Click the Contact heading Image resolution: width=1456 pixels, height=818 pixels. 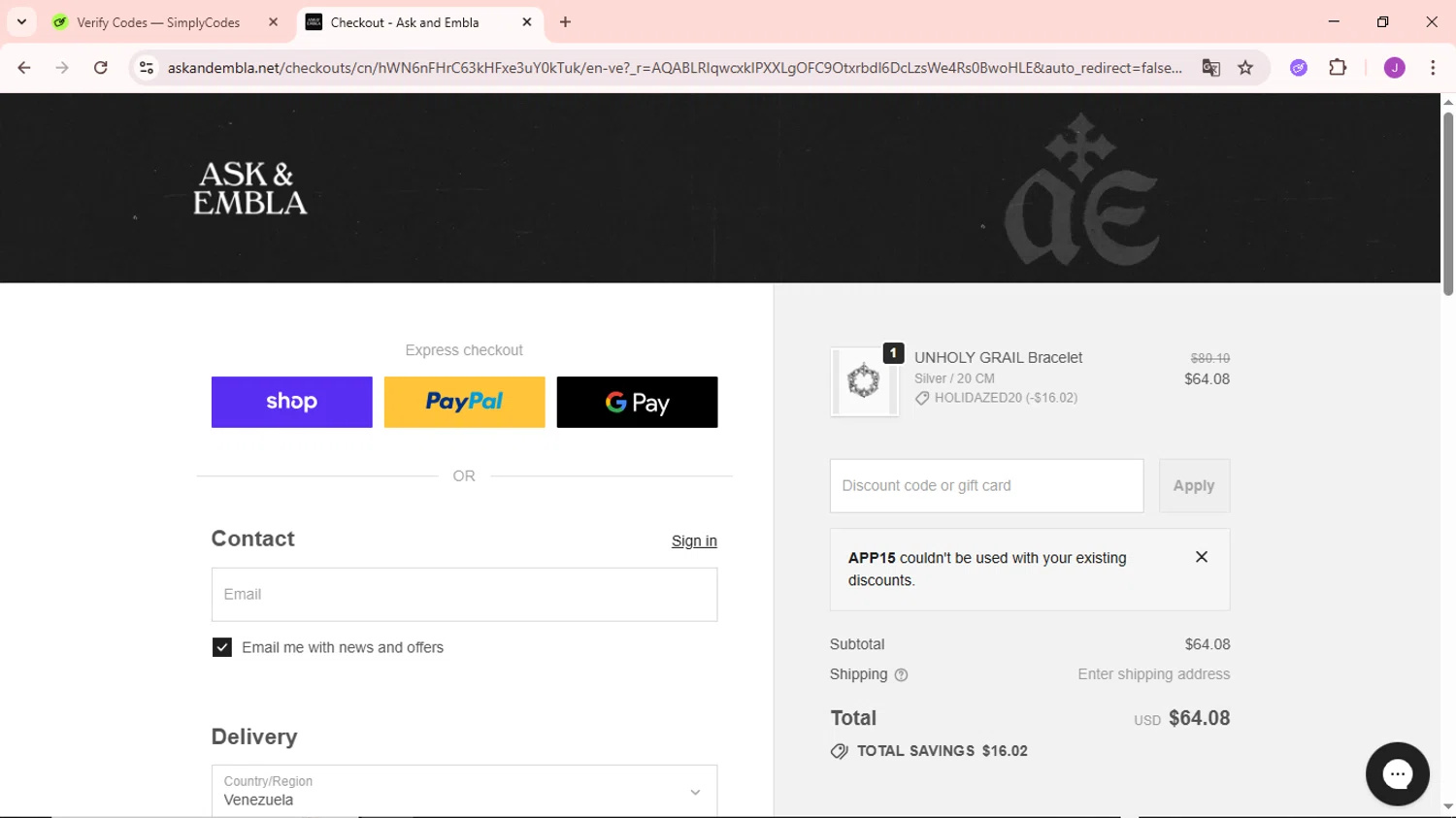coord(253,540)
